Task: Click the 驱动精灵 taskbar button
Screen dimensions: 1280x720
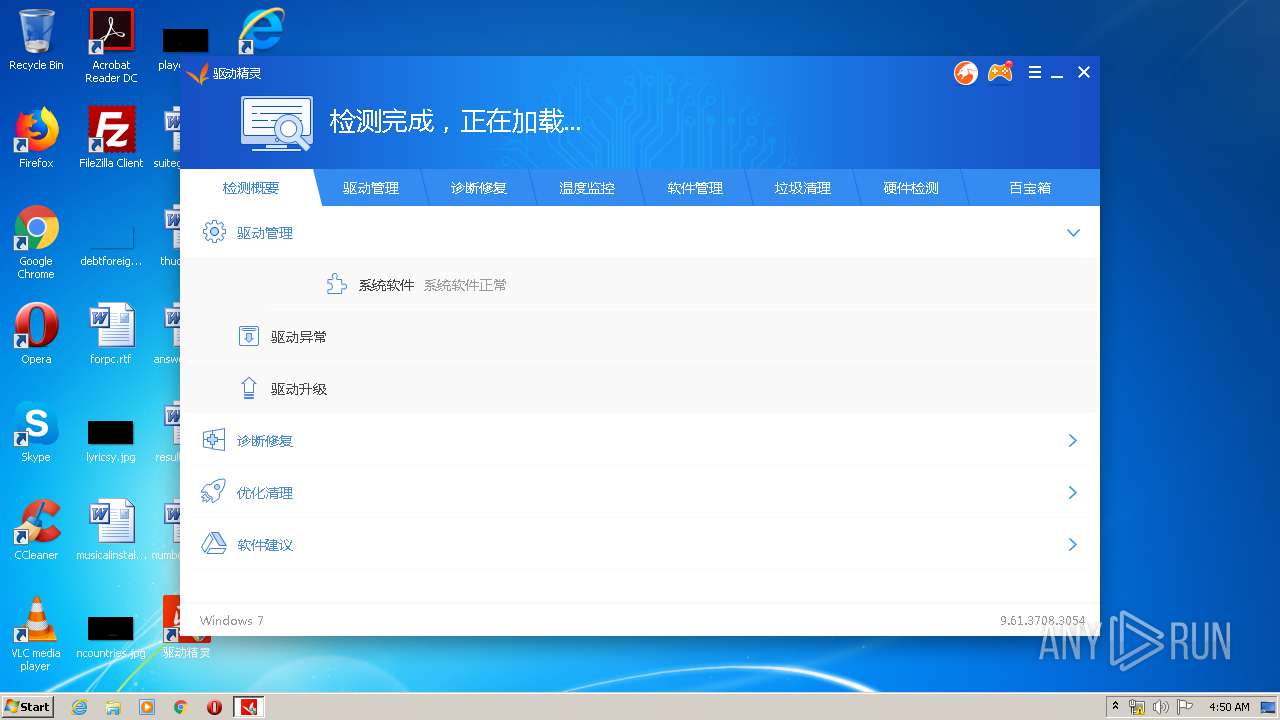Action: [x=249, y=707]
